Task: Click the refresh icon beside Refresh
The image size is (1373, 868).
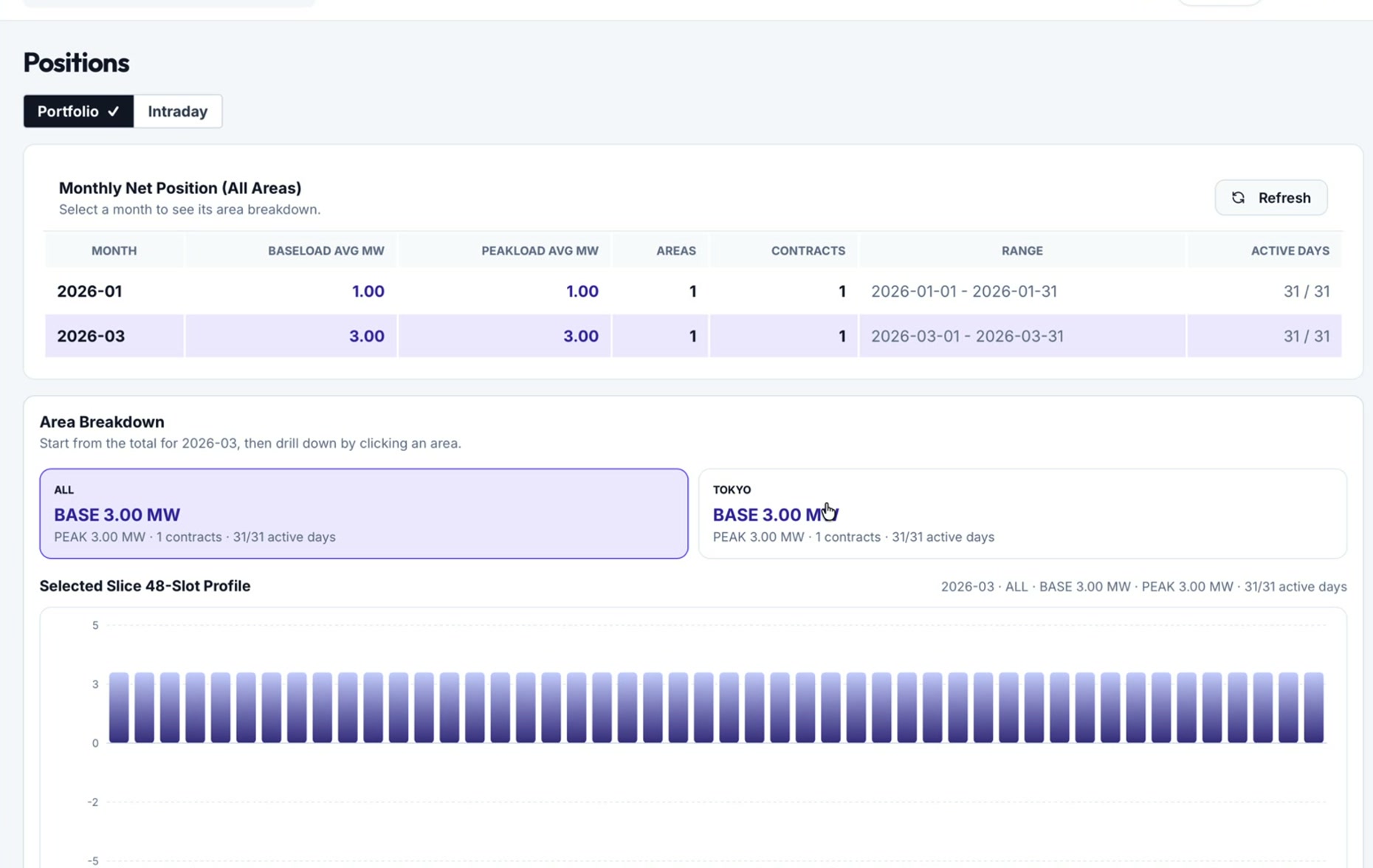Action: point(1239,197)
